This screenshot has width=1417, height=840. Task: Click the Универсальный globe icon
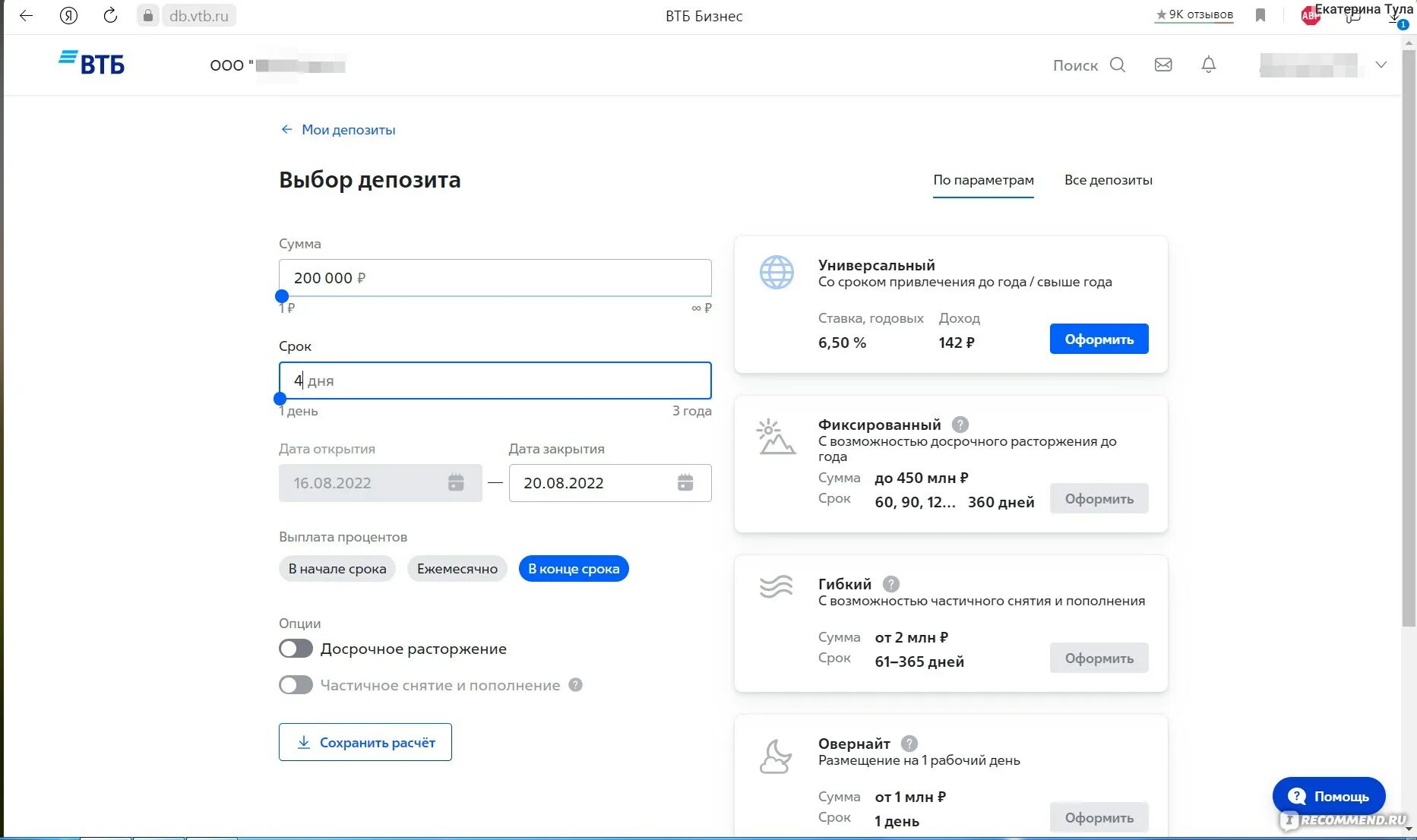777,273
